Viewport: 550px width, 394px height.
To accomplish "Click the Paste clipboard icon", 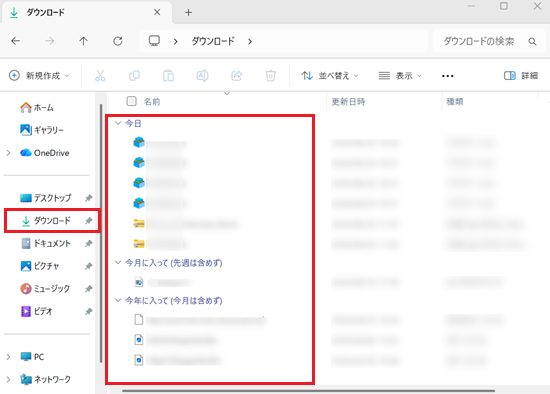I will 168,75.
